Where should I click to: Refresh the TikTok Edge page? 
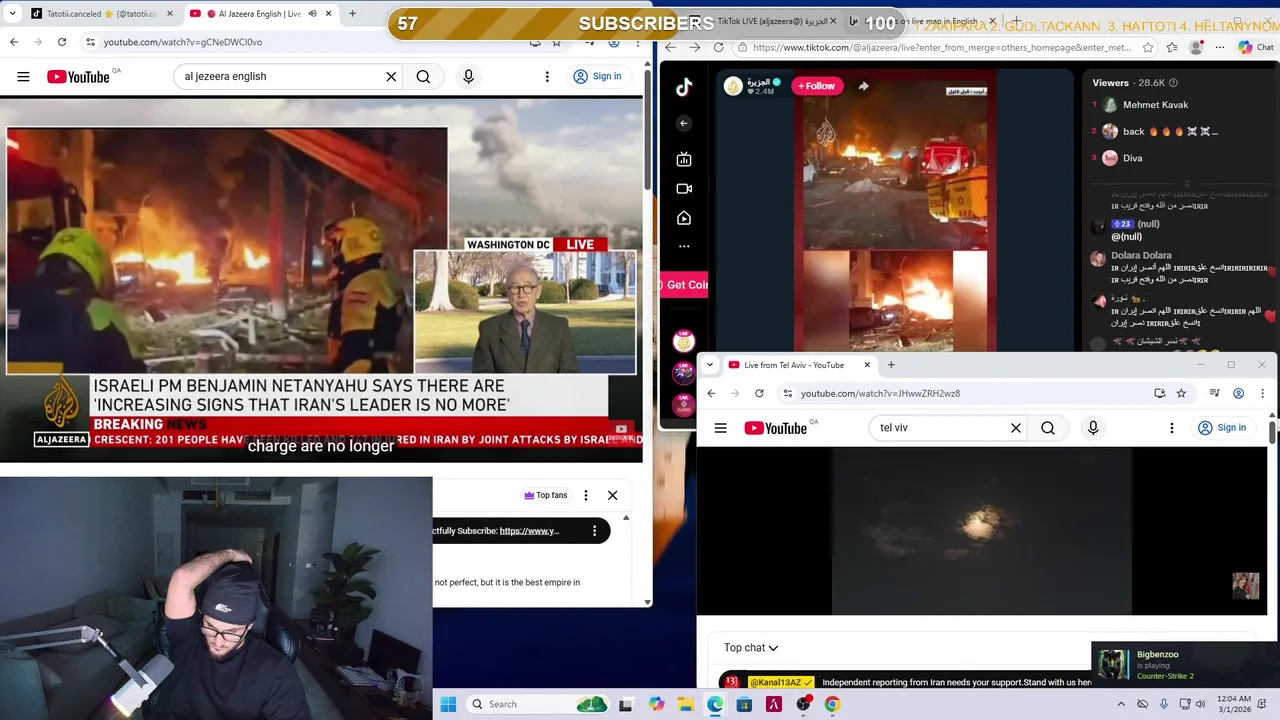tap(718, 47)
